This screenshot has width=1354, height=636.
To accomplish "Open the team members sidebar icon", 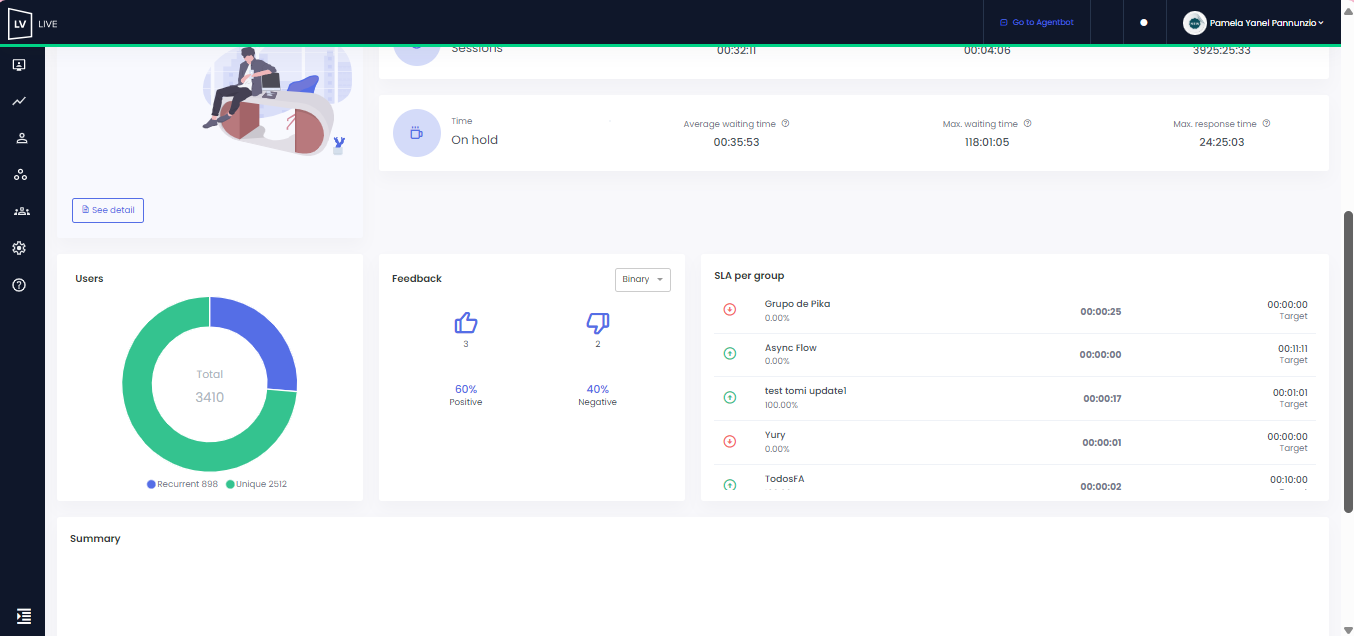I will click(x=22, y=211).
